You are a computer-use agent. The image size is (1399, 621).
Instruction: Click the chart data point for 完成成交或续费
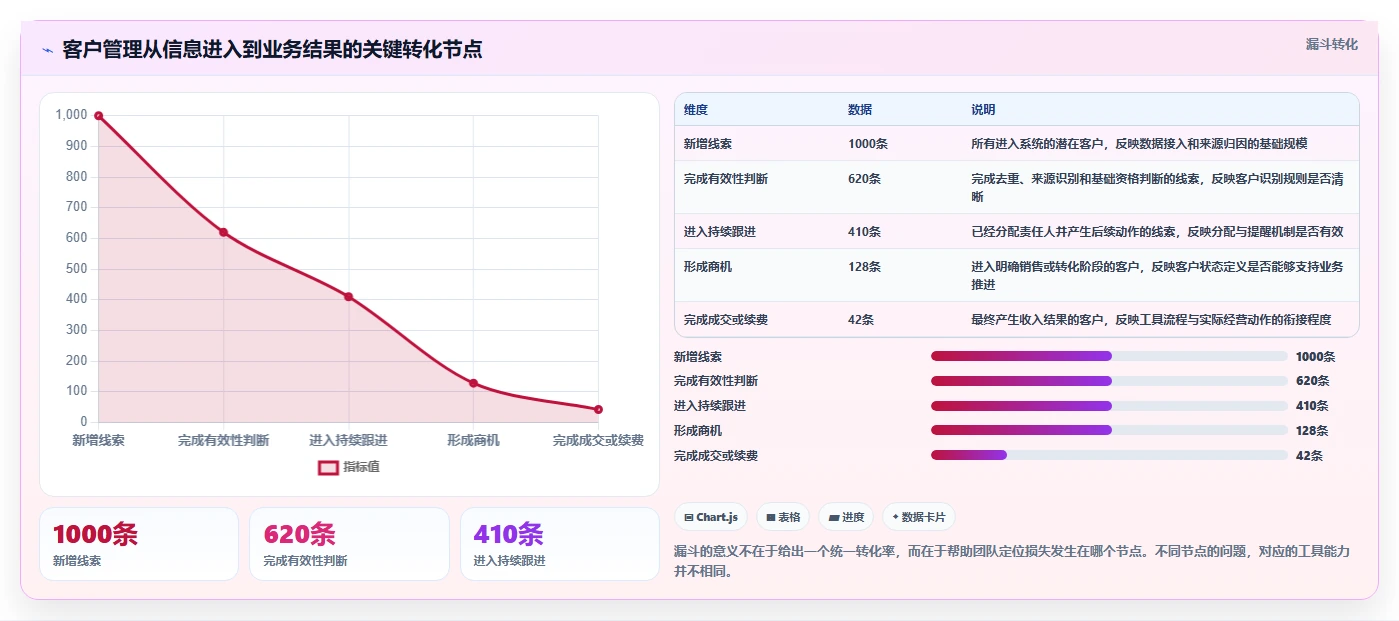[598, 409]
